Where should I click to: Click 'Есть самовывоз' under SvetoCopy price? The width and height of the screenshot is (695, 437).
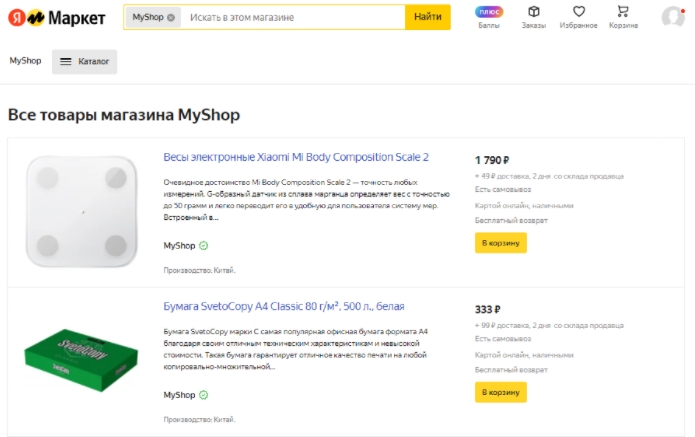coord(503,339)
